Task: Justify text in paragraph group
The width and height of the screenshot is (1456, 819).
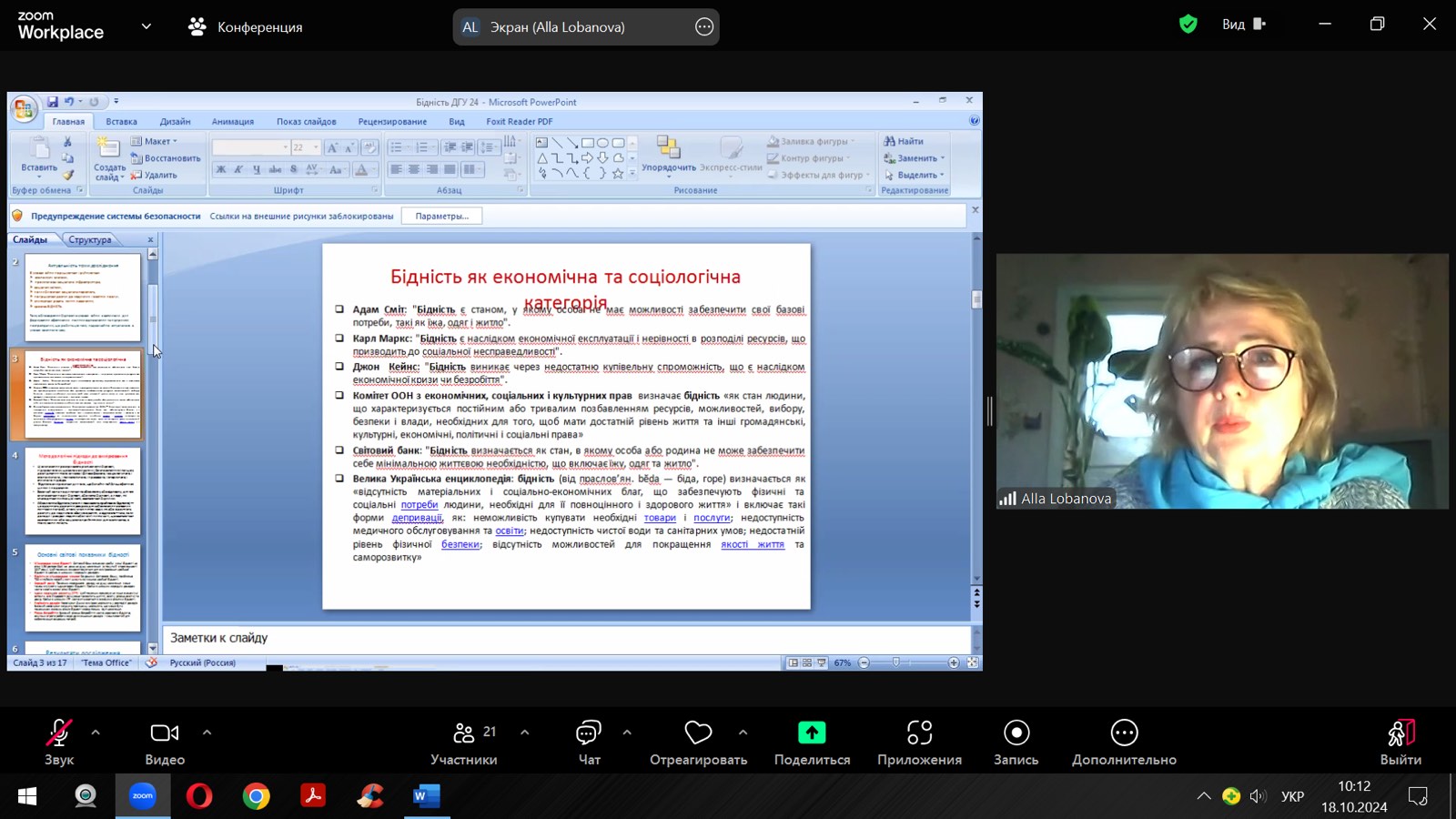Action: tap(450, 169)
